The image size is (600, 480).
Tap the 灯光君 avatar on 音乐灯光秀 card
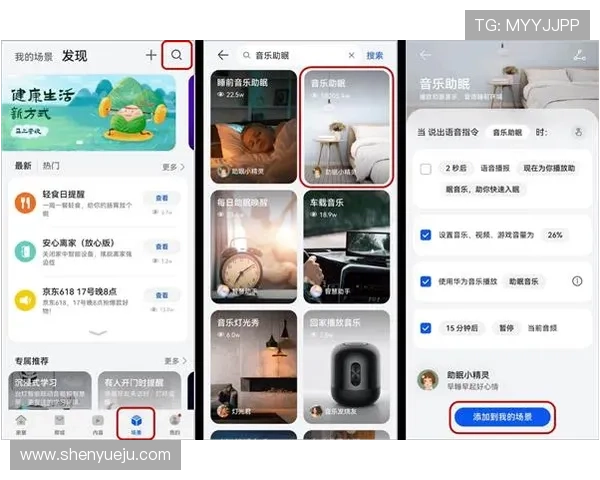223,411
